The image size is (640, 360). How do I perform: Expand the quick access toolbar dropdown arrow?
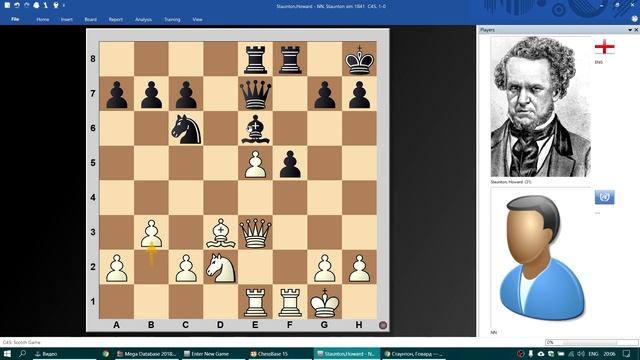point(64,5)
